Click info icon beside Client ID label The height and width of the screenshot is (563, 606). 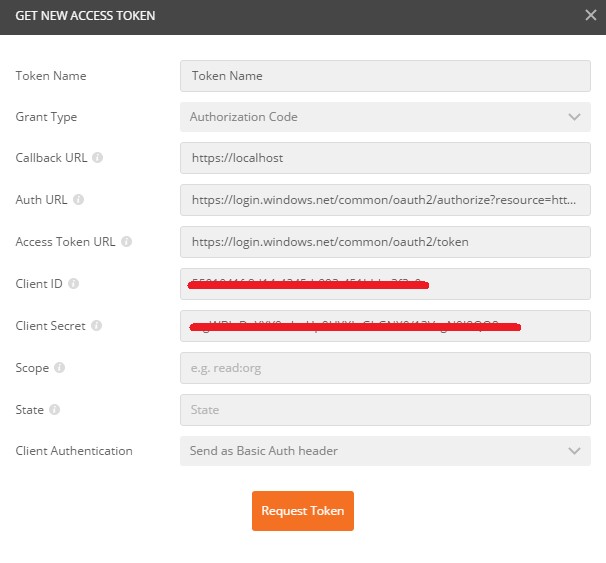pyautogui.click(x=72, y=284)
